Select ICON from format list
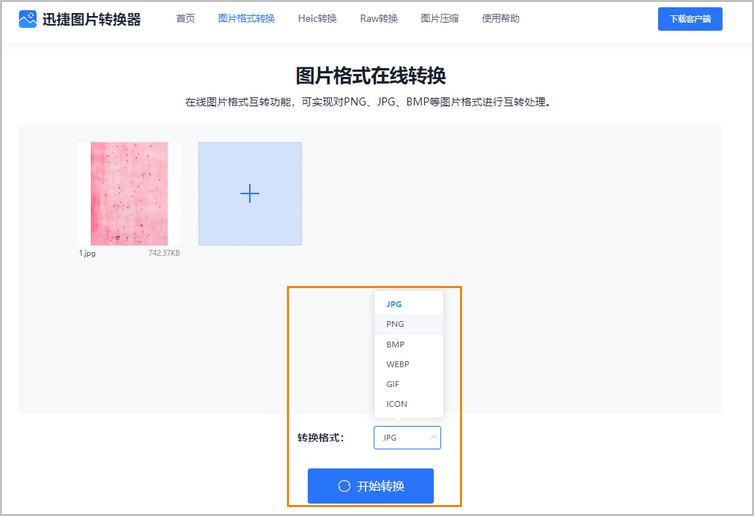754x516 pixels. (409, 404)
